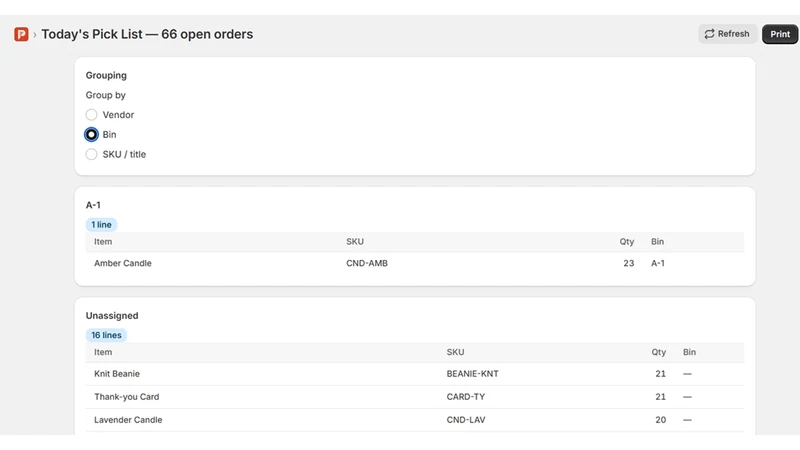This screenshot has width=800, height=450.
Task: Click the A-1 group heading
Action: click(93, 205)
